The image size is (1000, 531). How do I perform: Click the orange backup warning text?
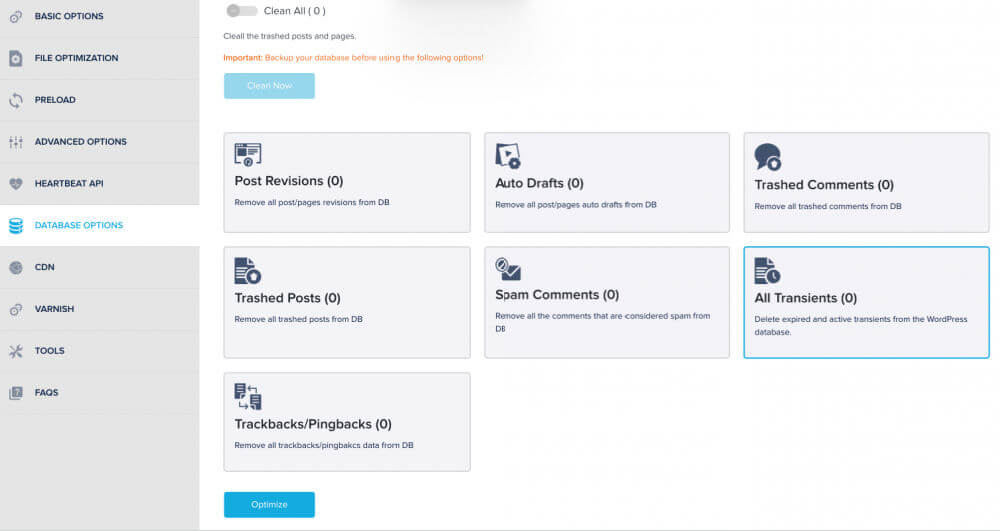pyautogui.click(x=353, y=58)
